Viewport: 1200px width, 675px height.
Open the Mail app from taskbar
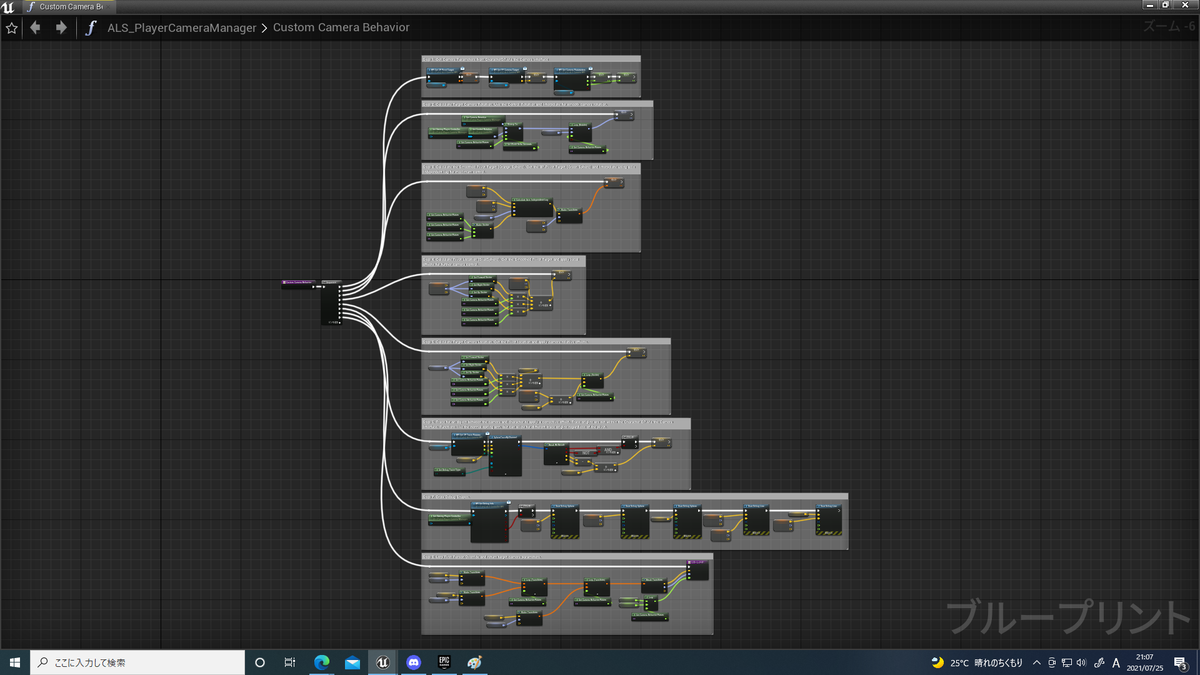coord(352,662)
